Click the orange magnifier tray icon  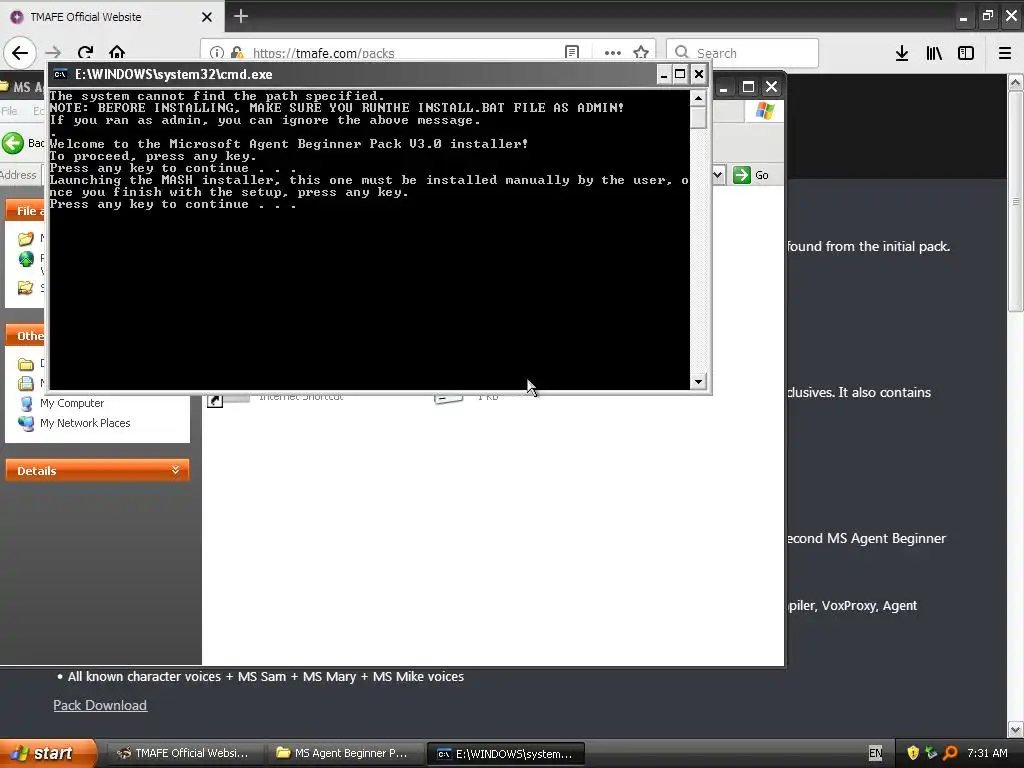950,753
